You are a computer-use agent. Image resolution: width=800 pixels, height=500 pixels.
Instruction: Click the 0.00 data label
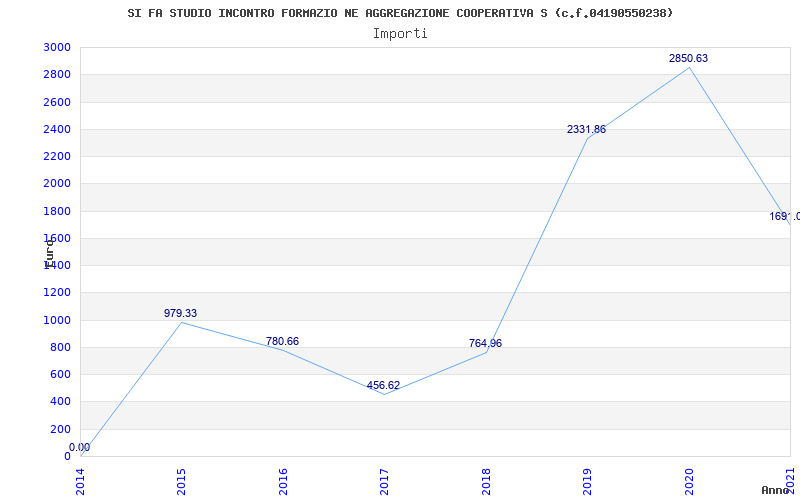(x=80, y=447)
